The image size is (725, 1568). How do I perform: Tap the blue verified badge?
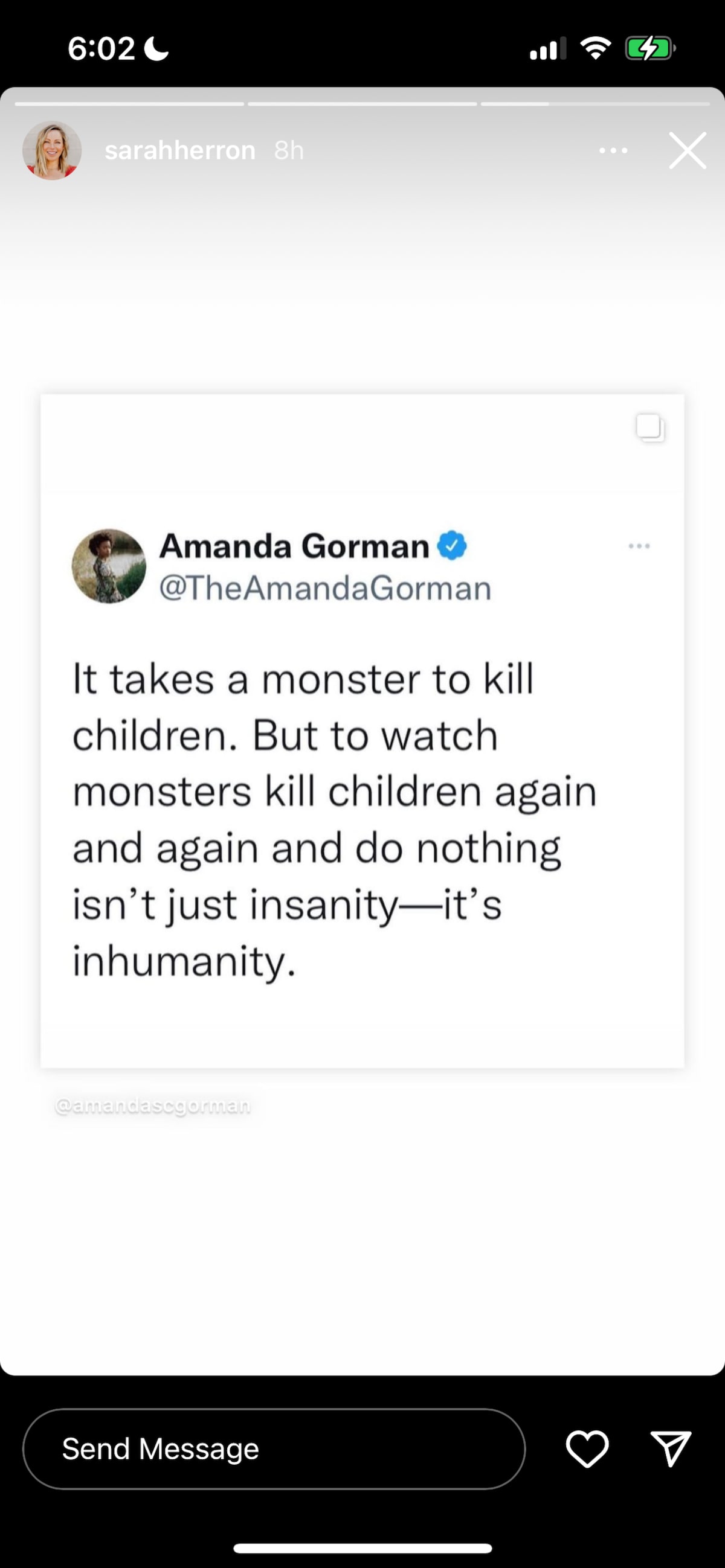[452, 545]
